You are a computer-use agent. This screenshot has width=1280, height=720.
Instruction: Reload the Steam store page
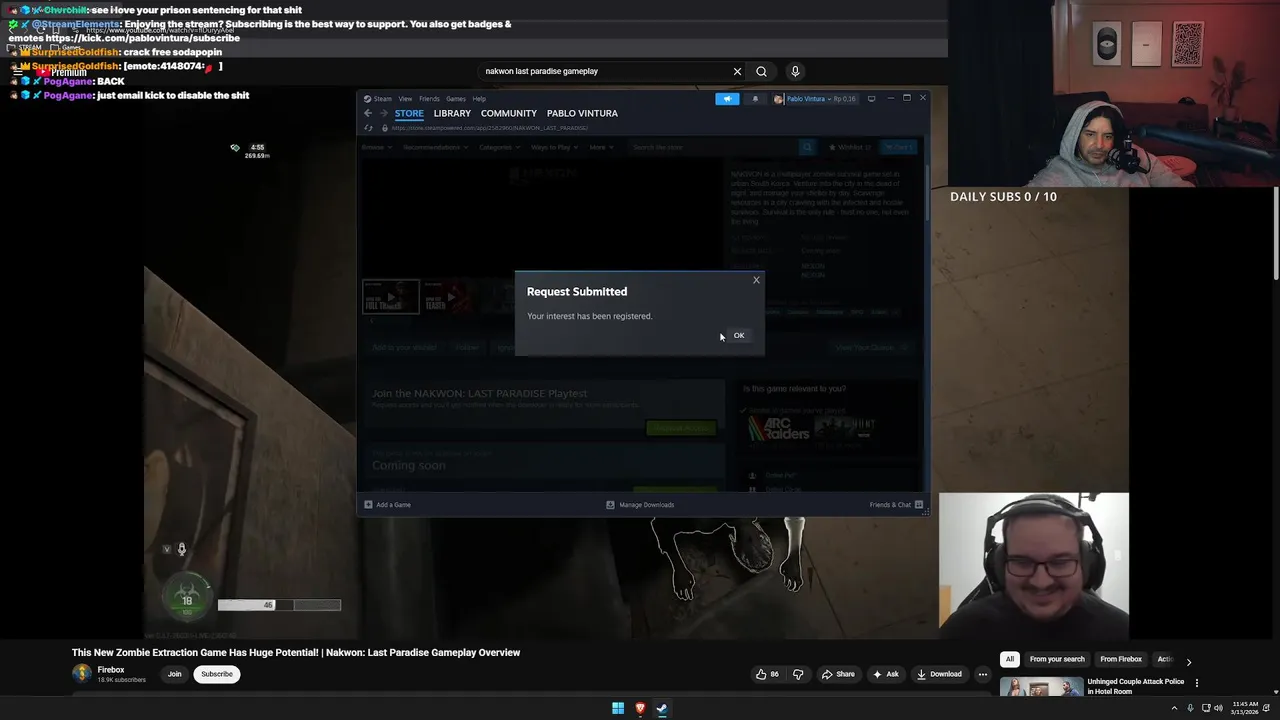[x=368, y=128]
